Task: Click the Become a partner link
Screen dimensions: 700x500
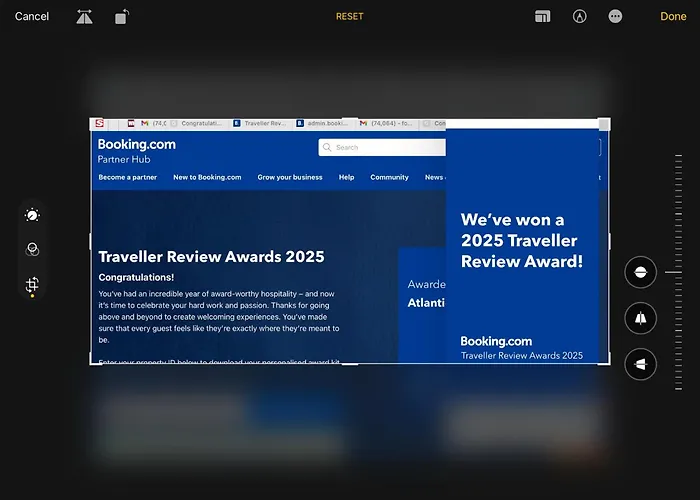Action: [x=127, y=177]
